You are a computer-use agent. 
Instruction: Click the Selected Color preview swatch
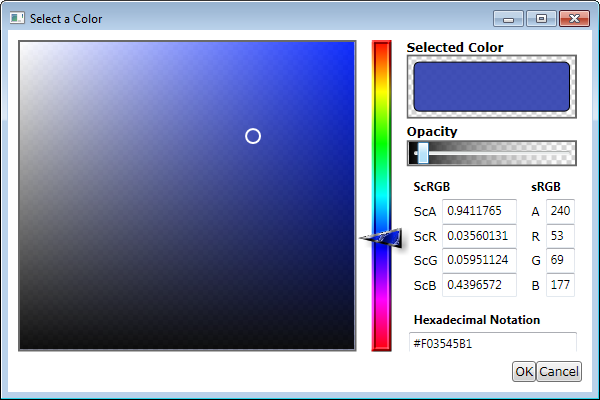click(491, 87)
